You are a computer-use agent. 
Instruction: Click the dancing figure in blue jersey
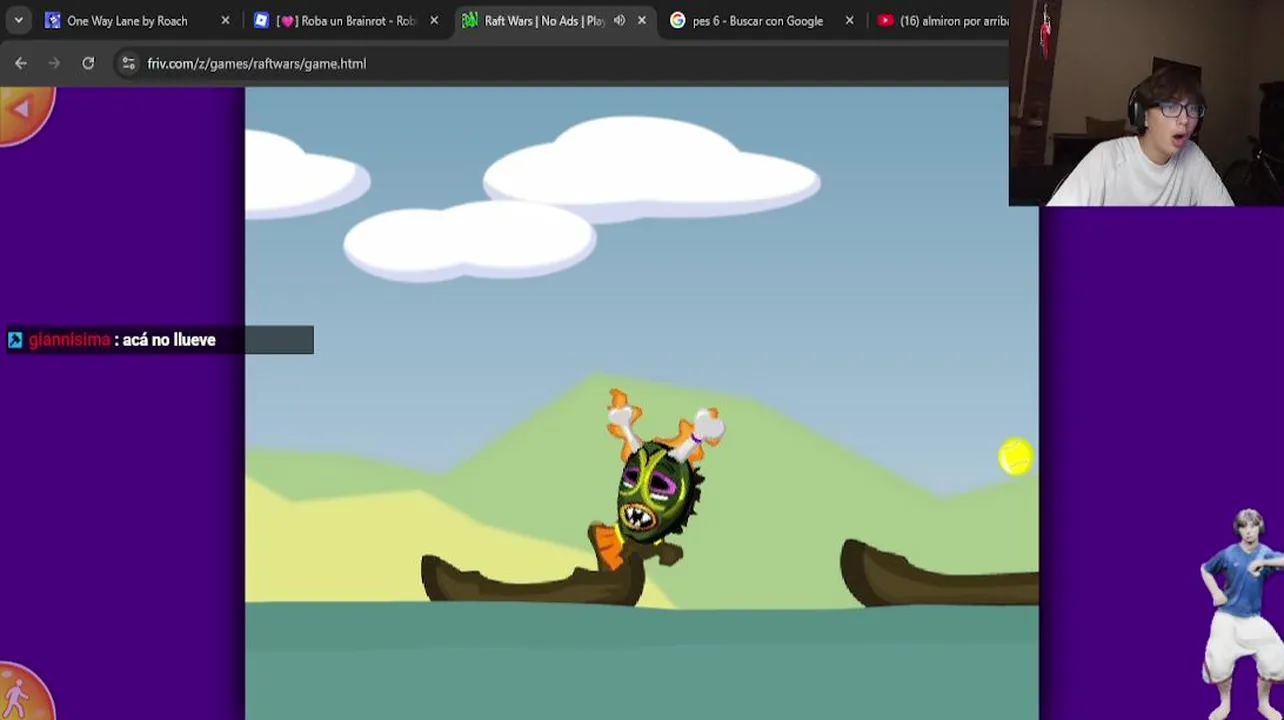(x=1243, y=614)
